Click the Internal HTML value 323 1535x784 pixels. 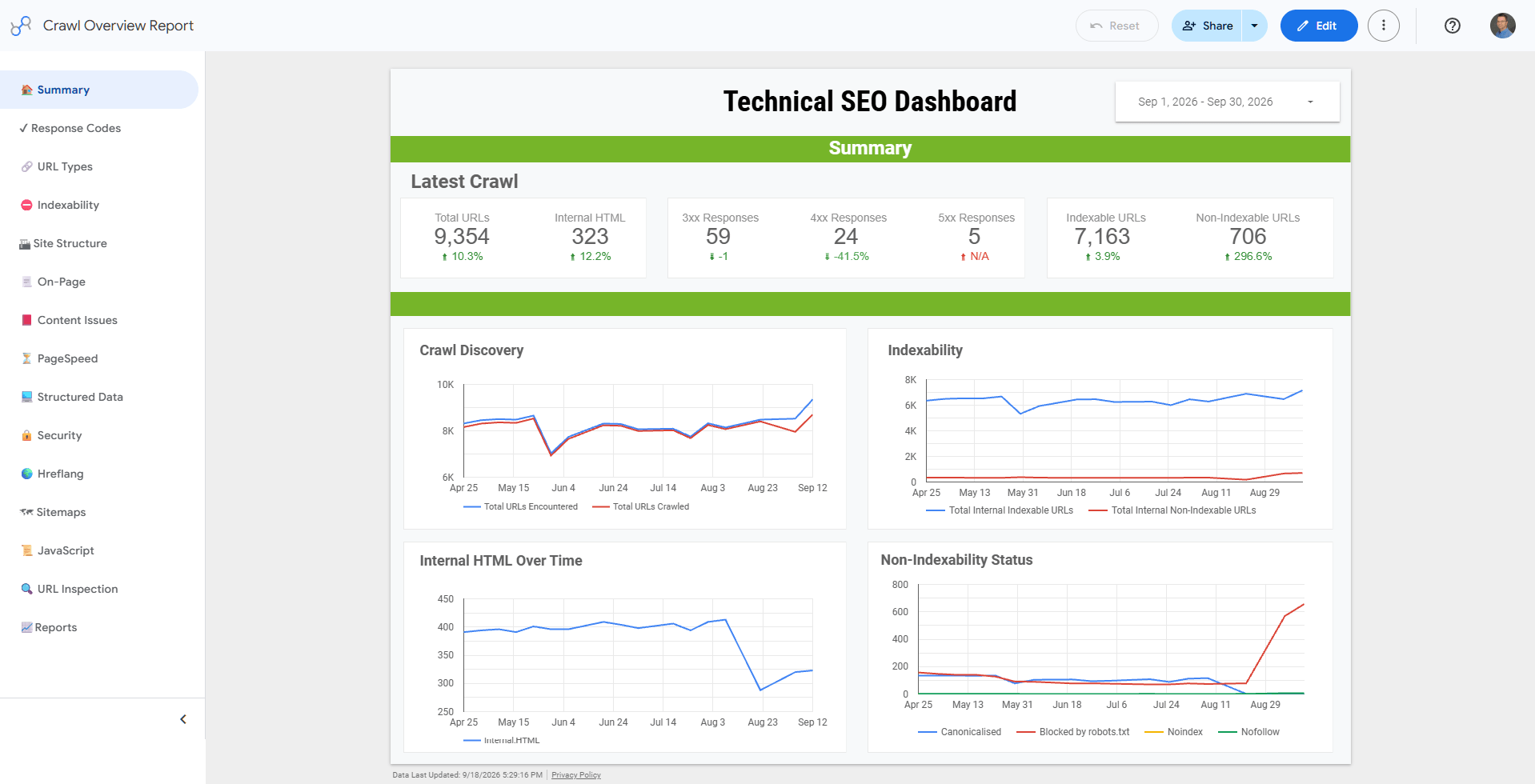click(x=590, y=237)
